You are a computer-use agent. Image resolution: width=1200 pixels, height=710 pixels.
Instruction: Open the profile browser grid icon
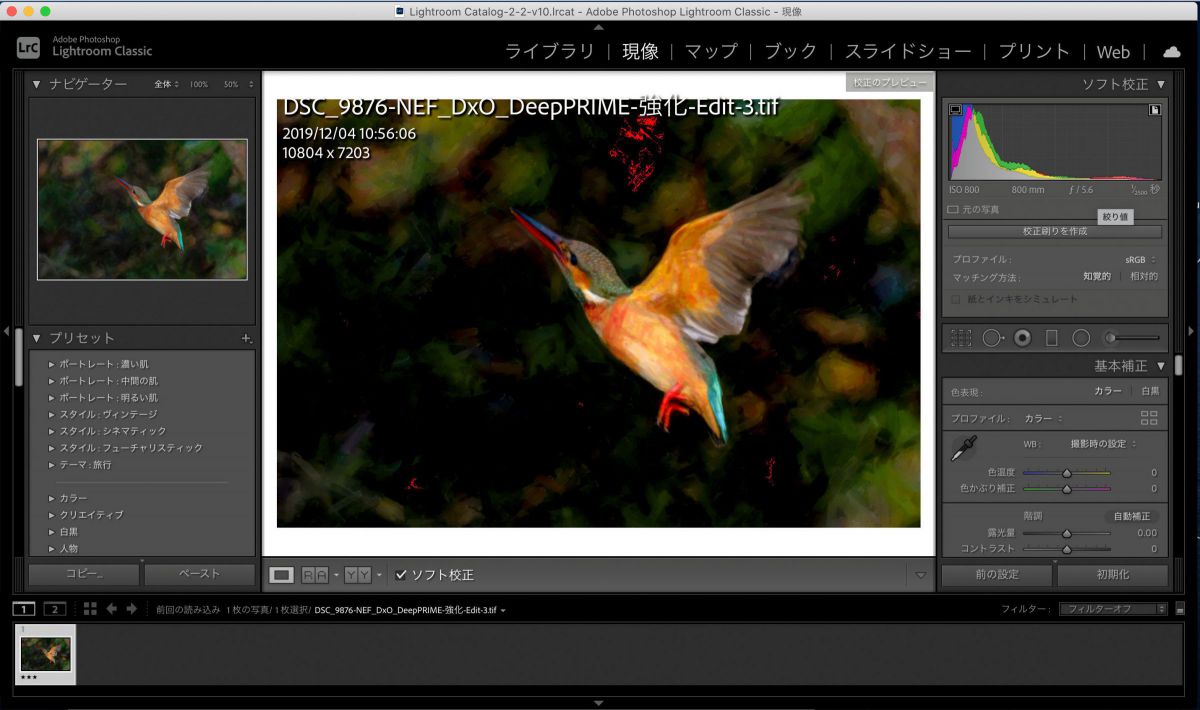point(1148,418)
